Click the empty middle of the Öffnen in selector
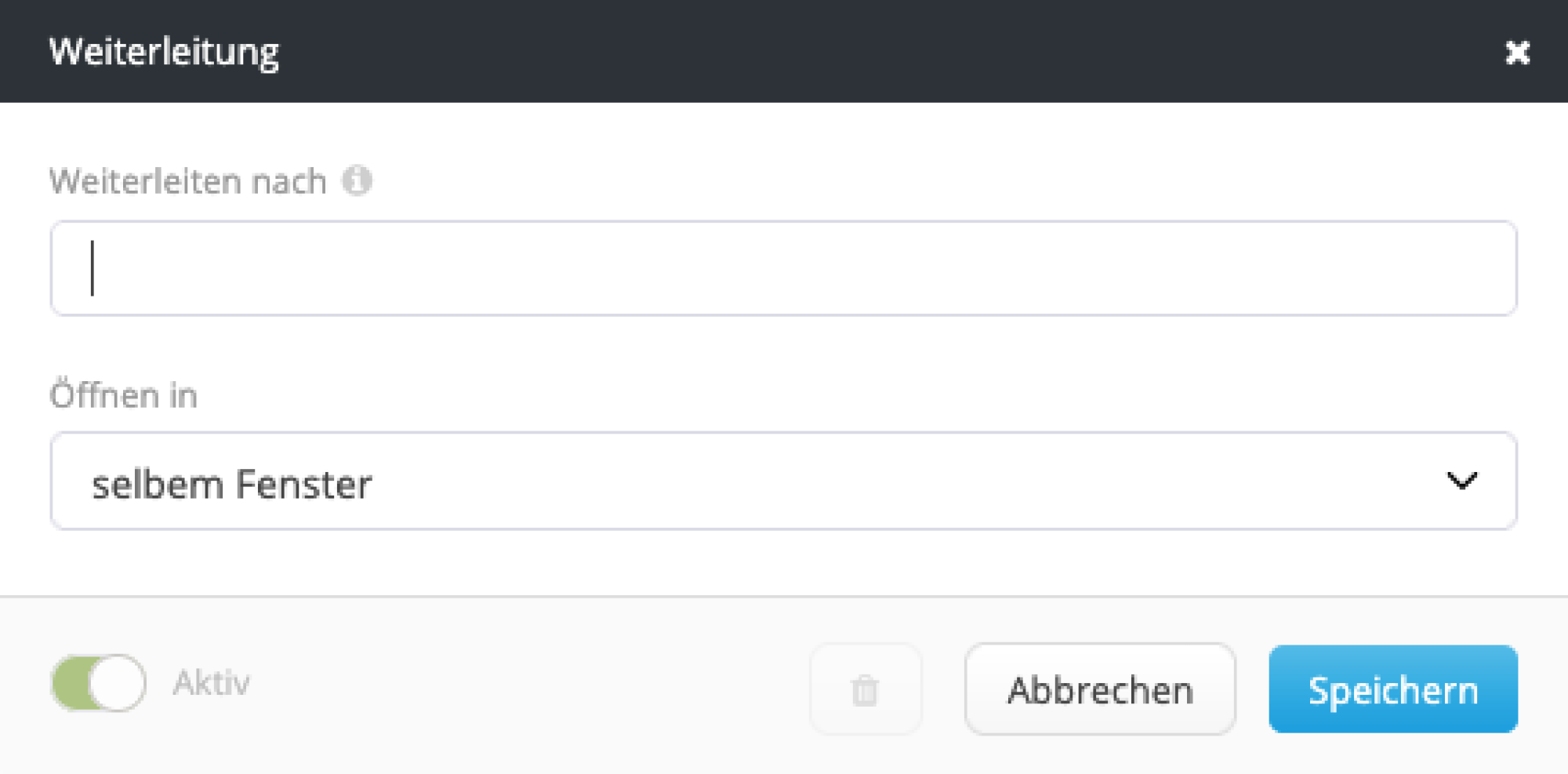The height and width of the screenshot is (774, 1568). [x=862, y=481]
